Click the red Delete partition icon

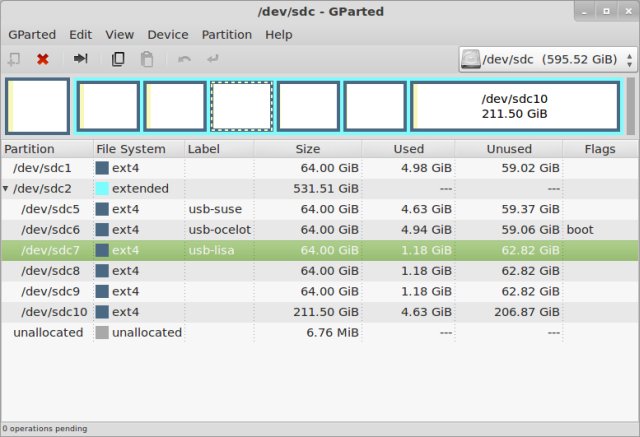click(x=43, y=59)
